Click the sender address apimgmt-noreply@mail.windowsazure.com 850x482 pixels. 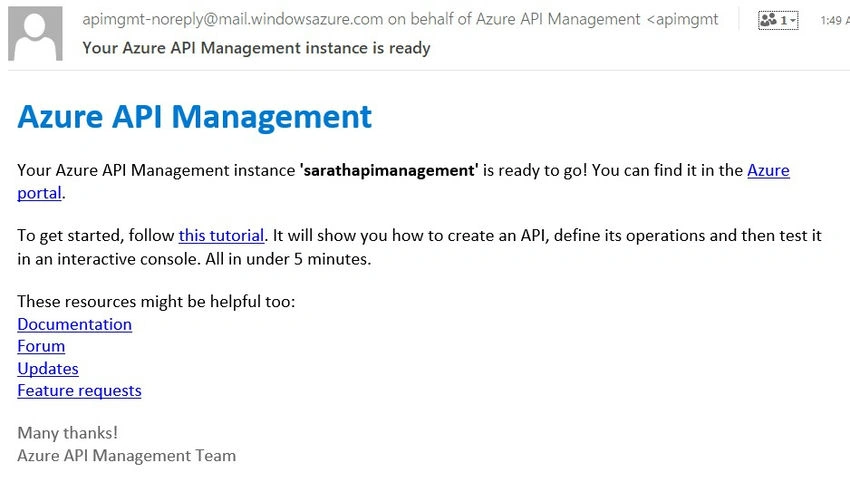[233, 20]
